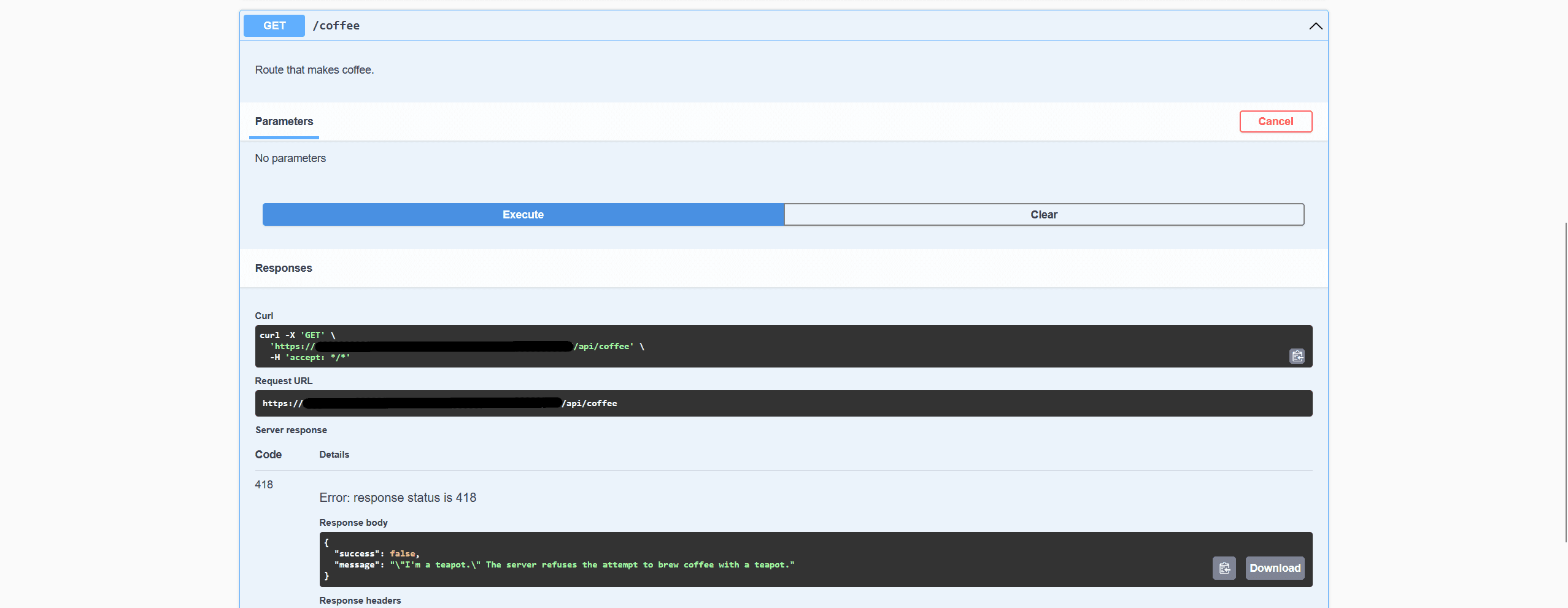This screenshot has width=1568, height=608.
Task: Execute the coffee request
Action: pyautogui.click(x=523, y=215)
